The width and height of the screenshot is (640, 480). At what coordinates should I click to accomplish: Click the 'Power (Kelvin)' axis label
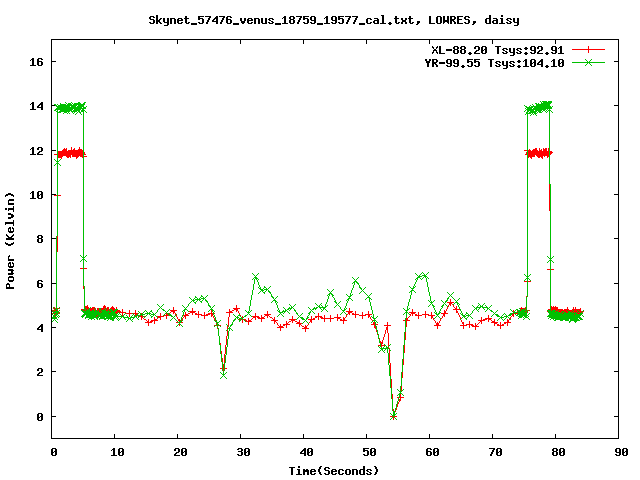coord(10,241)
